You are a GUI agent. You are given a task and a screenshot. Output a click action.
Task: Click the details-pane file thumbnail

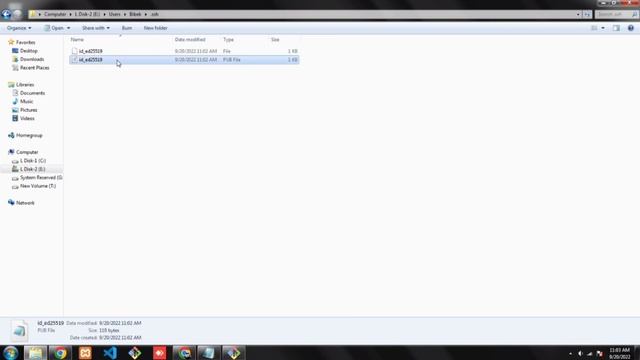[19, 330]
